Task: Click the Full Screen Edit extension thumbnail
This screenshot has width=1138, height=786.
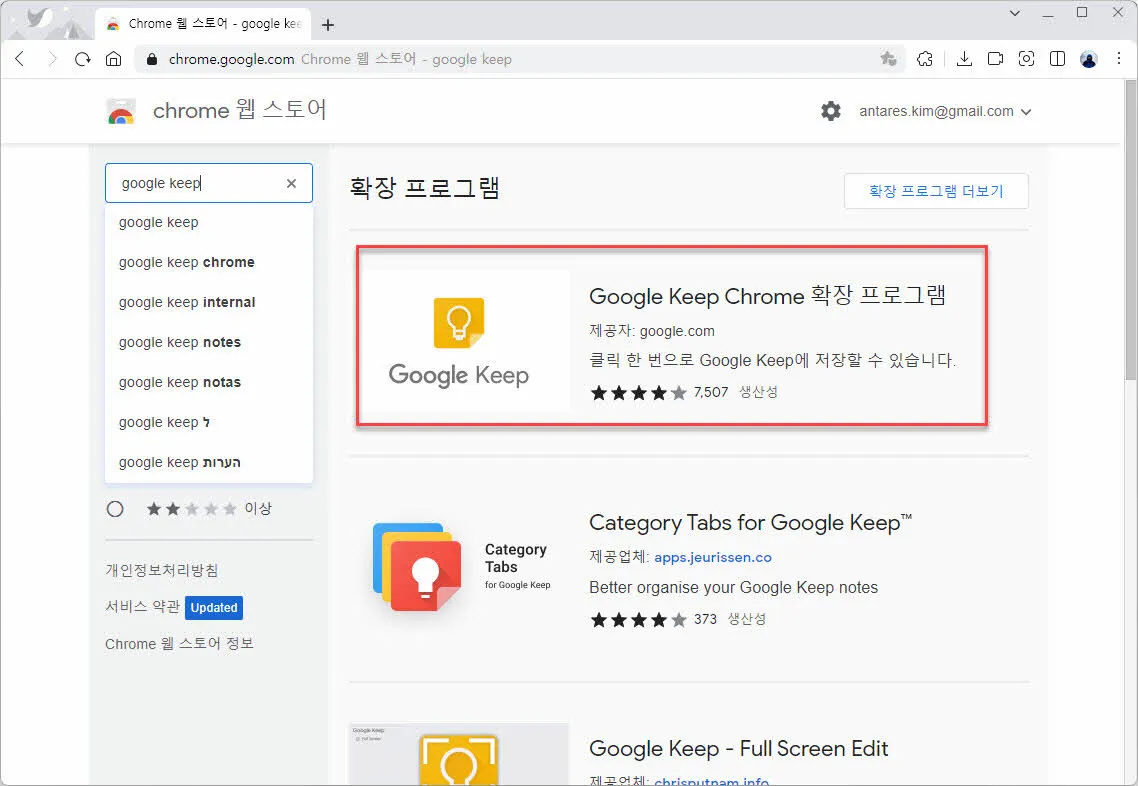Action: coord(459,754)
